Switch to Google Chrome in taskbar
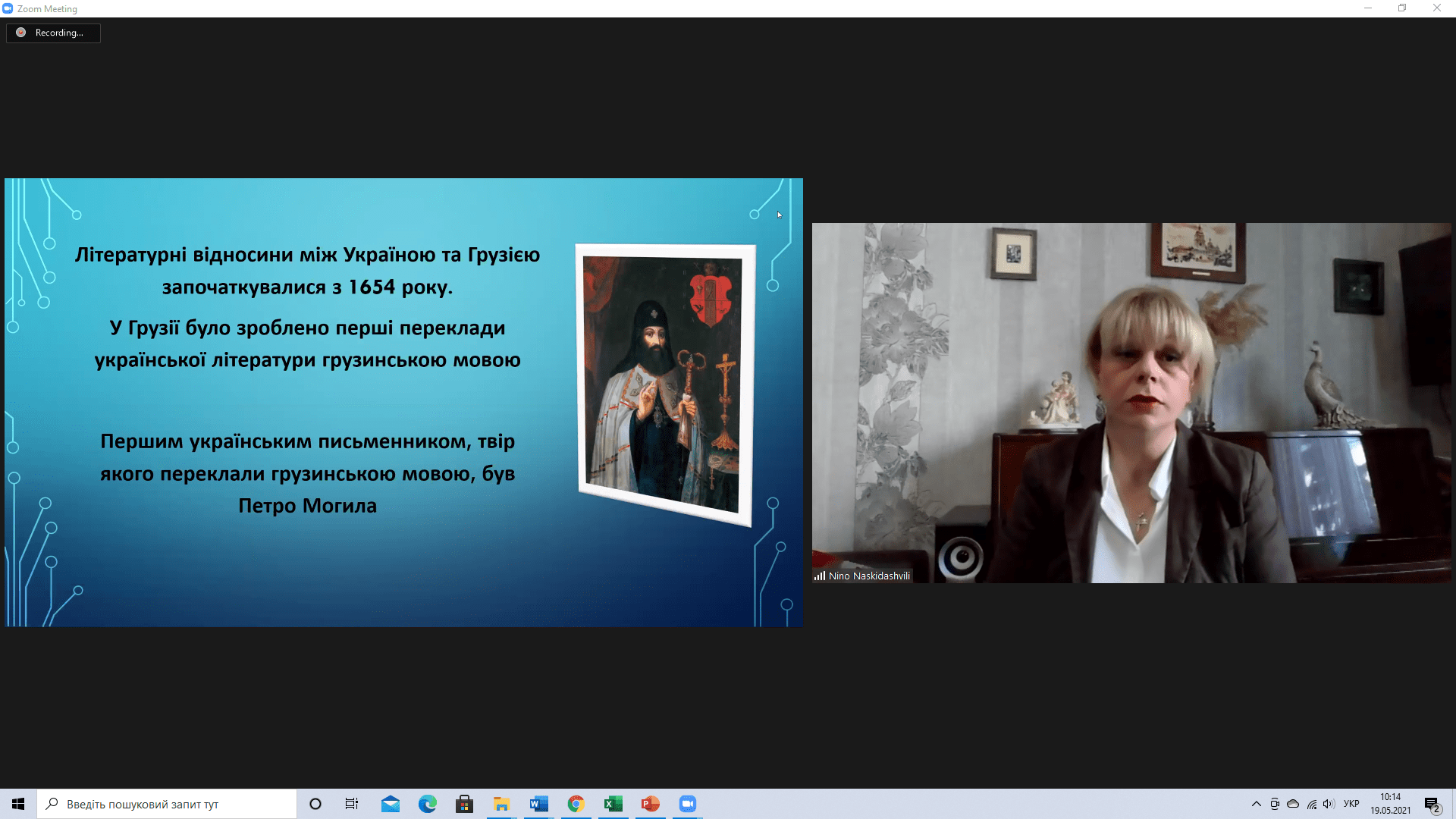The width and height of the screenshot is (1456, 819). tap(576, 804)
